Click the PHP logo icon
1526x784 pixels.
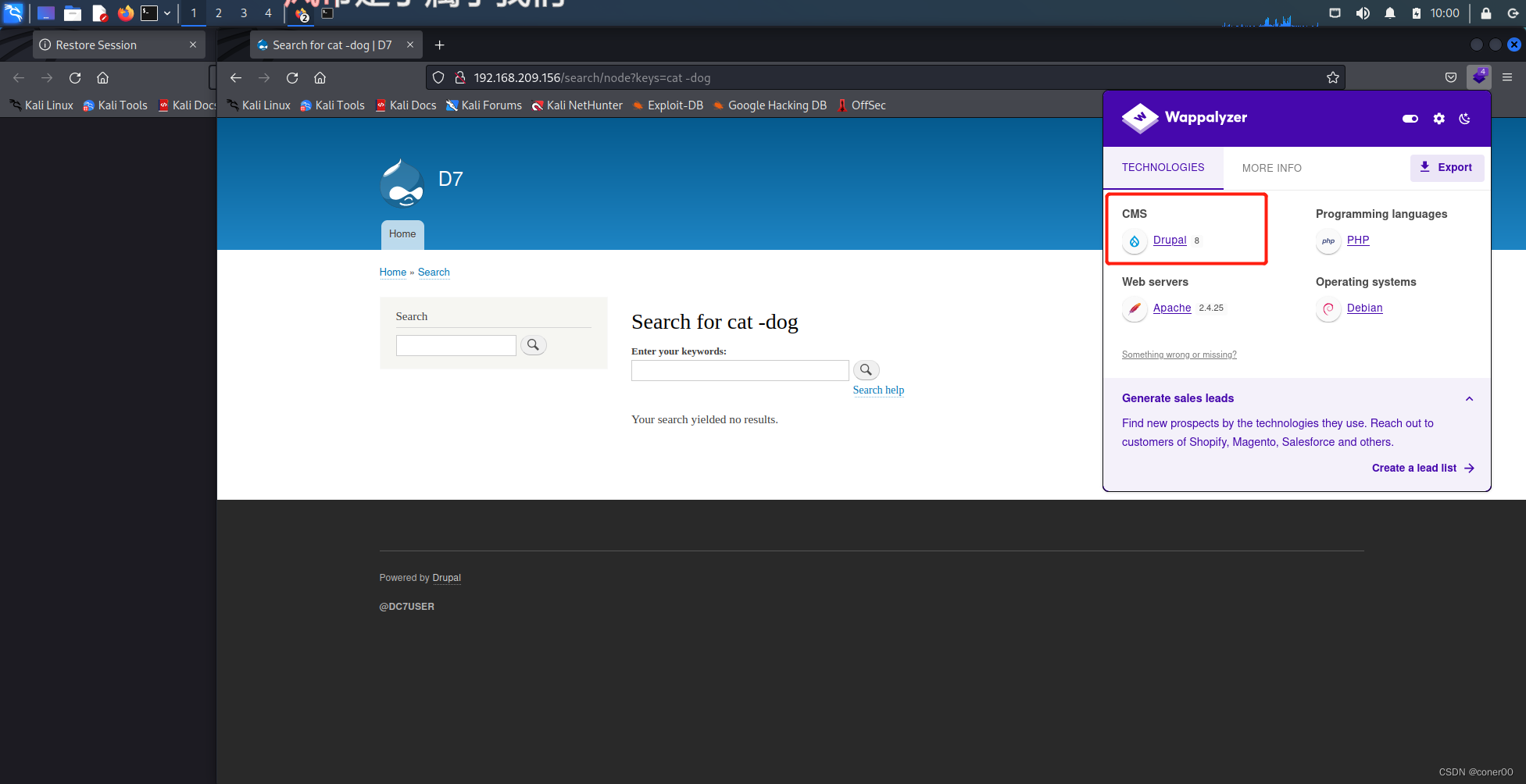click(x=1328, y=241)
